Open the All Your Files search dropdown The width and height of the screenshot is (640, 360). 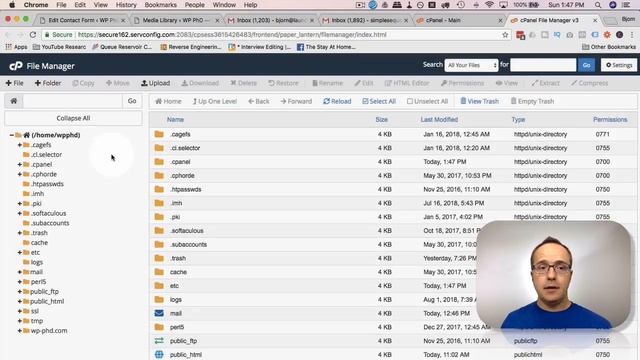471,65
